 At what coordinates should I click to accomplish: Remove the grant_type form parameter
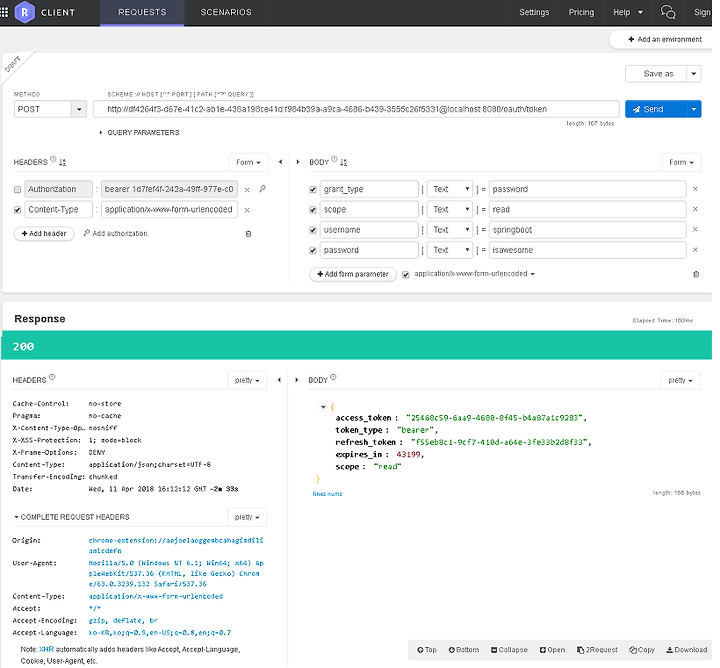point(695,189)
